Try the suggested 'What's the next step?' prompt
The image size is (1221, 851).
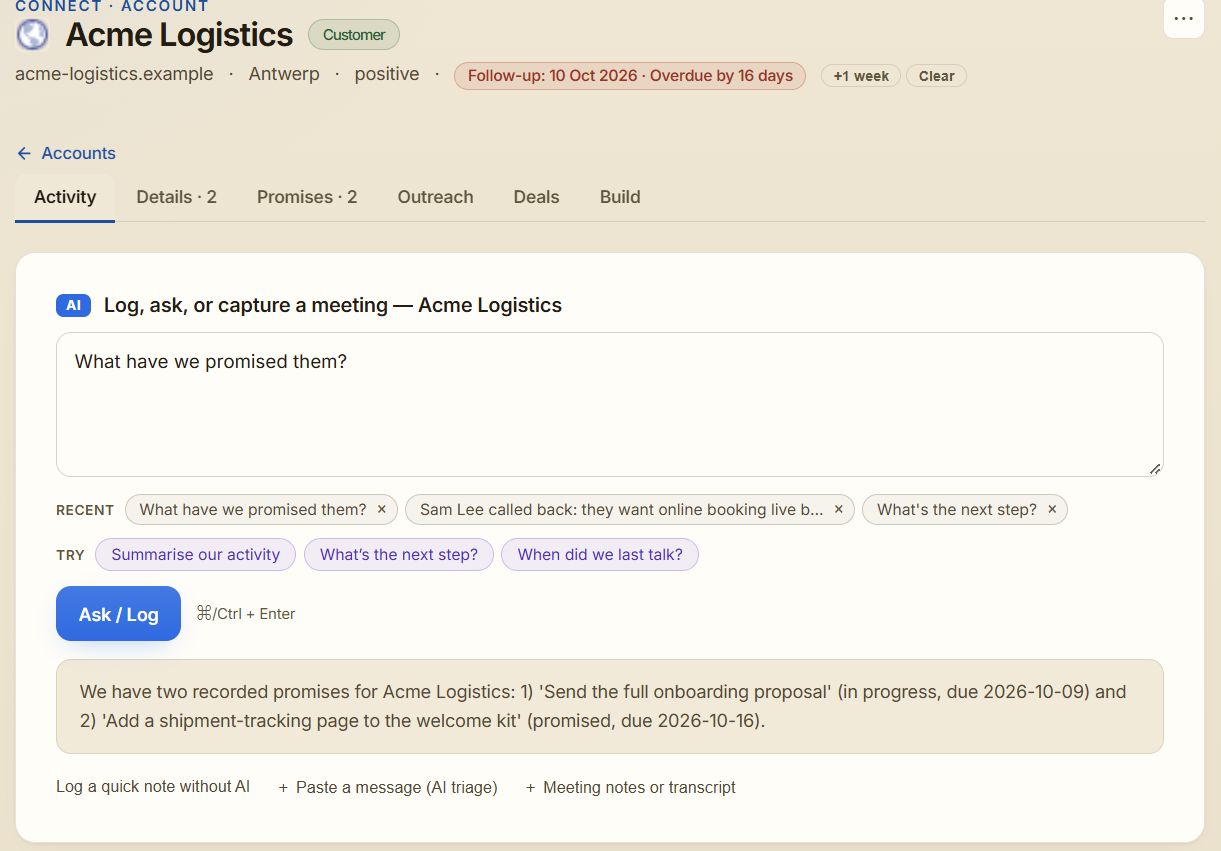point(398,555)
